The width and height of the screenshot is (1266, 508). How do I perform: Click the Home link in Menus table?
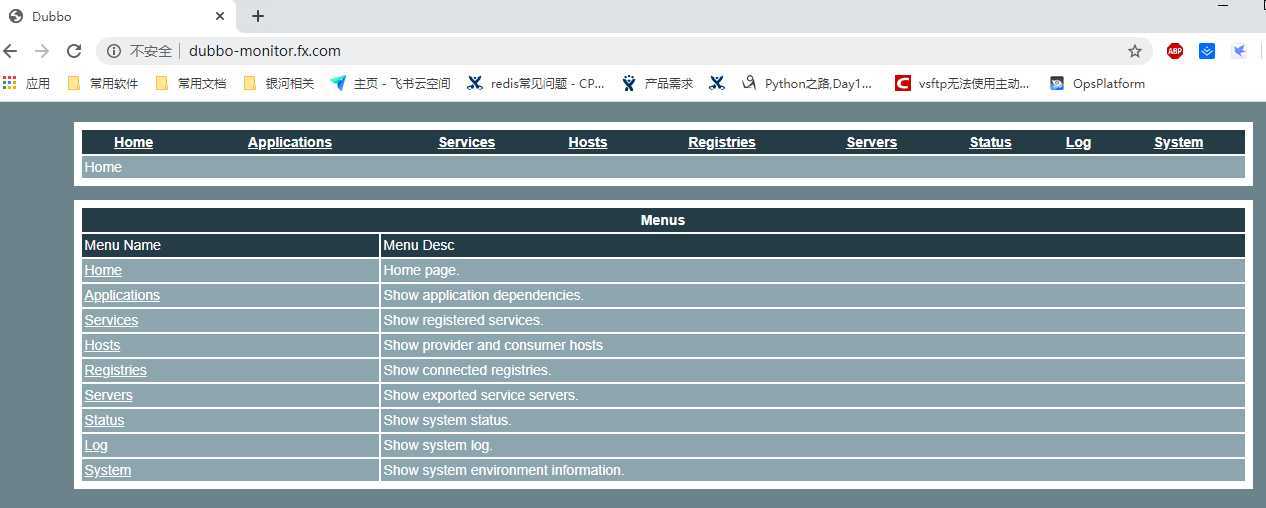pyautogui.click(x=103, y=270)
